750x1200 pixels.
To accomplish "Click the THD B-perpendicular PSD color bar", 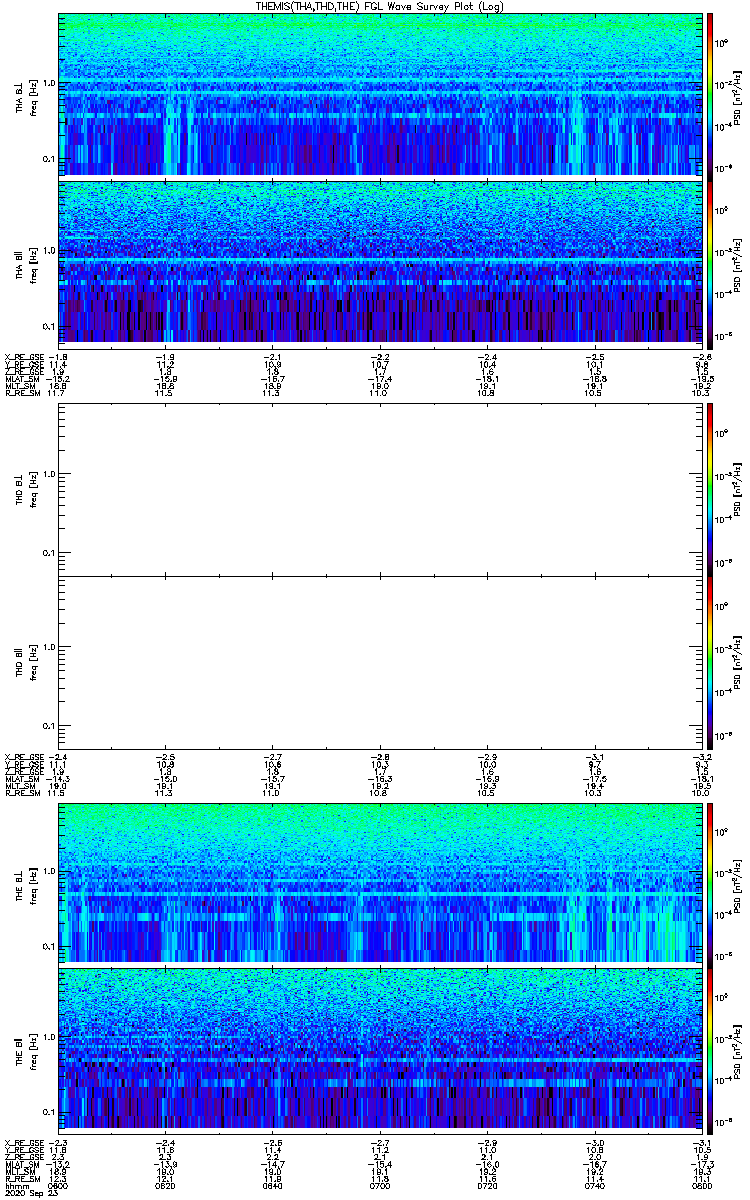I will [710, 488].
